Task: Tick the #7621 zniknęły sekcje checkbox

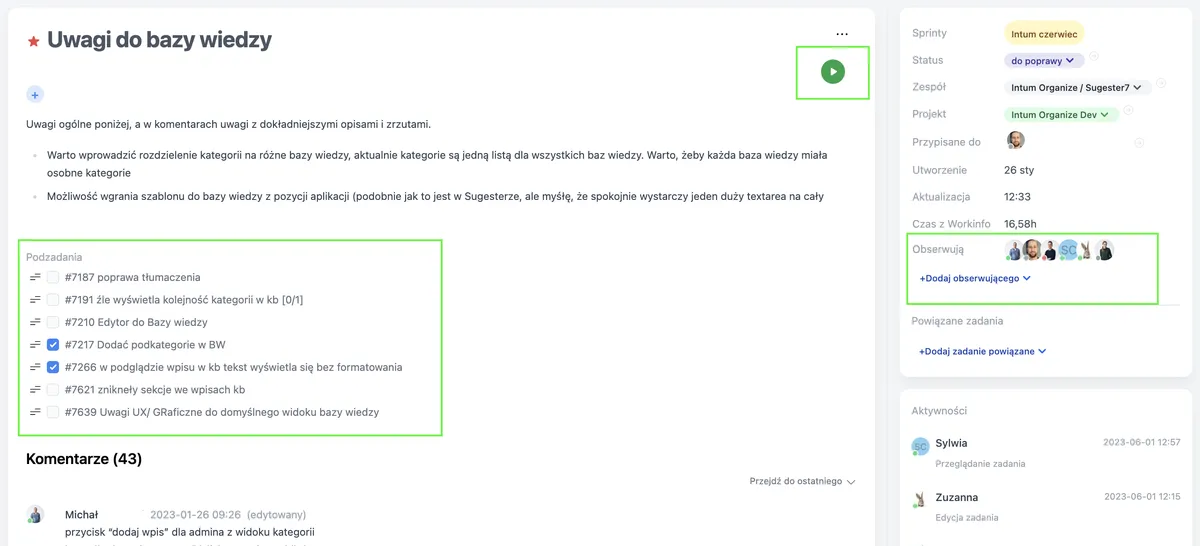Action: (53, 390)
